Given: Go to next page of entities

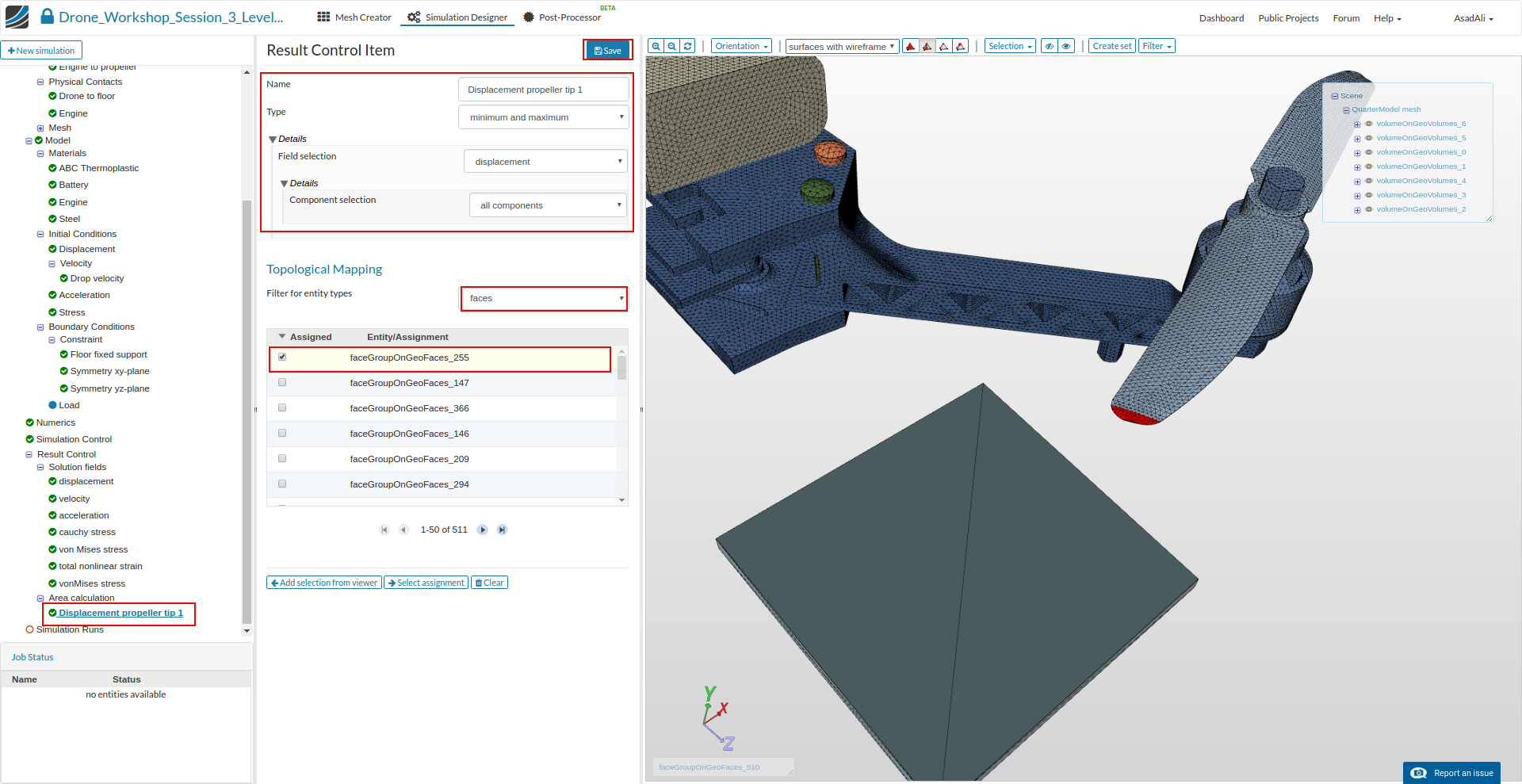Looking at the screenshot, I should pyautogui.click(x=482, y=530).
